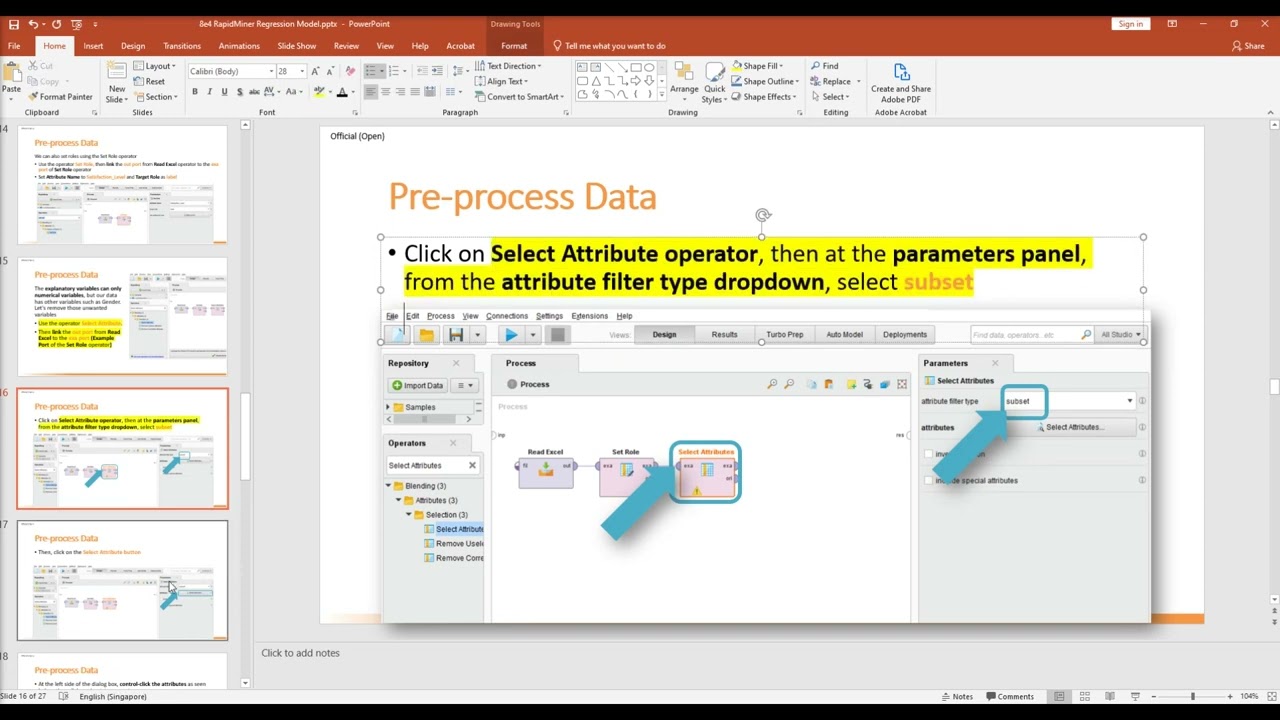The image size is (1280, 720).
Task: Click the Sign in button
Action: point(1130,24)
